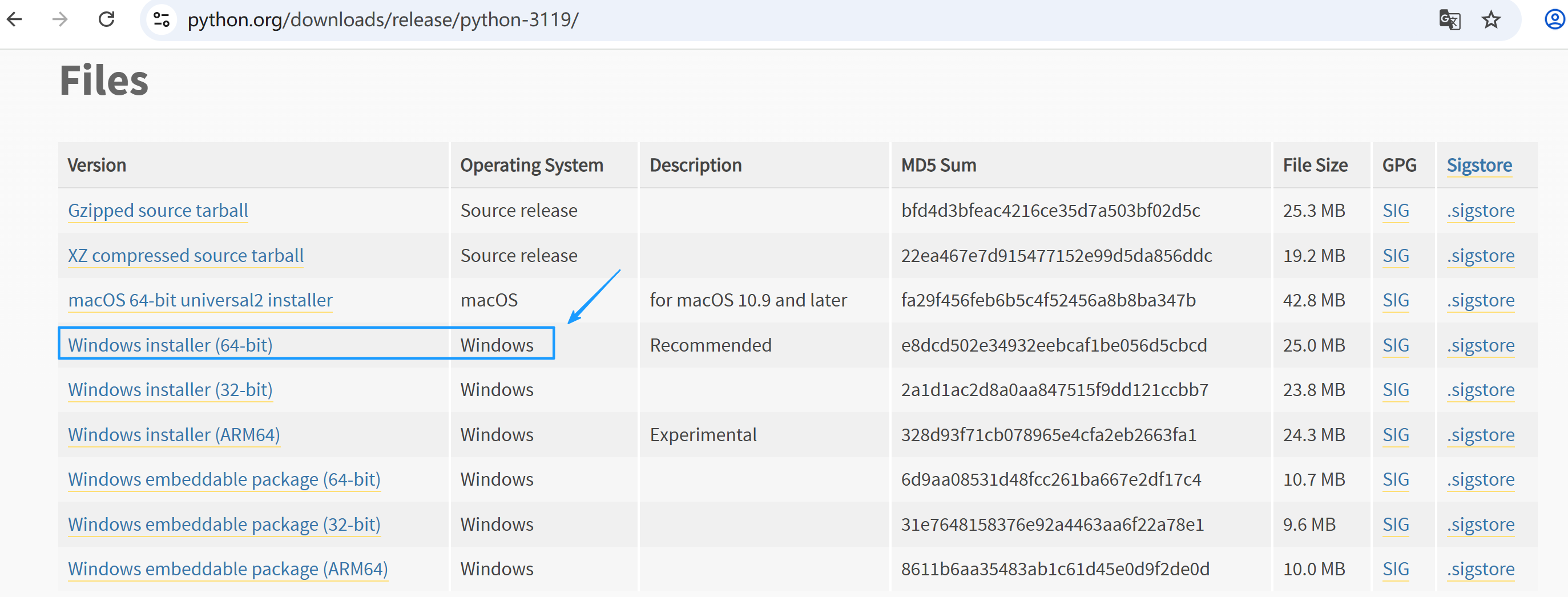The image size is (1568, 597).
Task: Open SIG link for Gzipped source tarball
Action: pos(1396,211)
